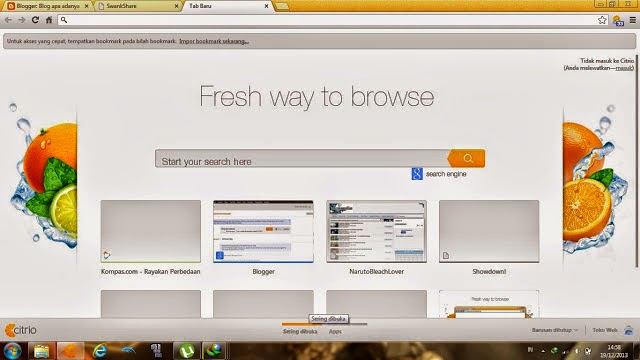Switch to the Blogger tab

point(48,6)
